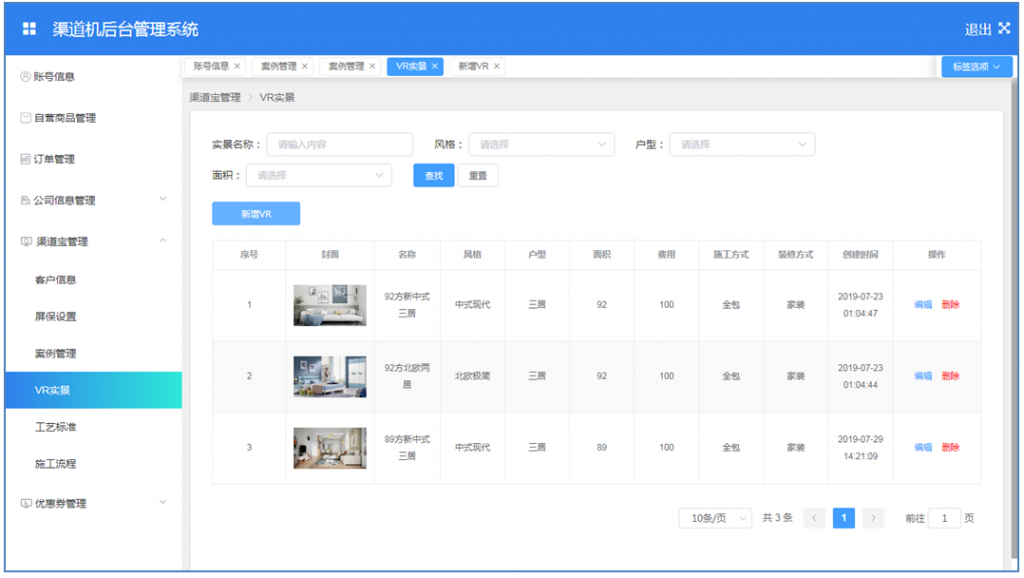Viewport: 1024px width, 578px height.
Task: Click the exit fullscreen X icon
Action: tap(1004, 28)
